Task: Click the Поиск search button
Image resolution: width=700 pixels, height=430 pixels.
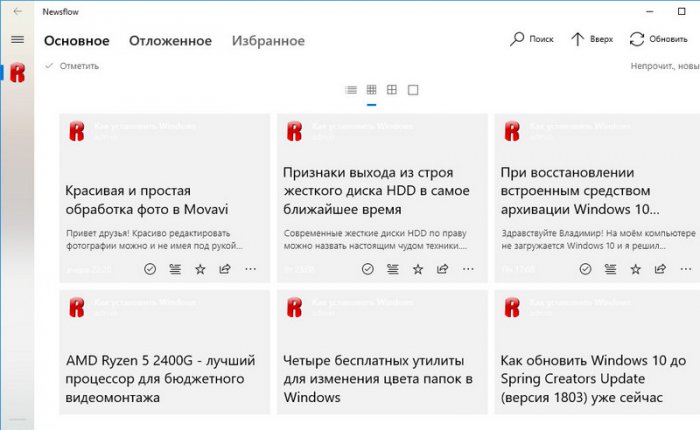Action: tap(531, 39)
